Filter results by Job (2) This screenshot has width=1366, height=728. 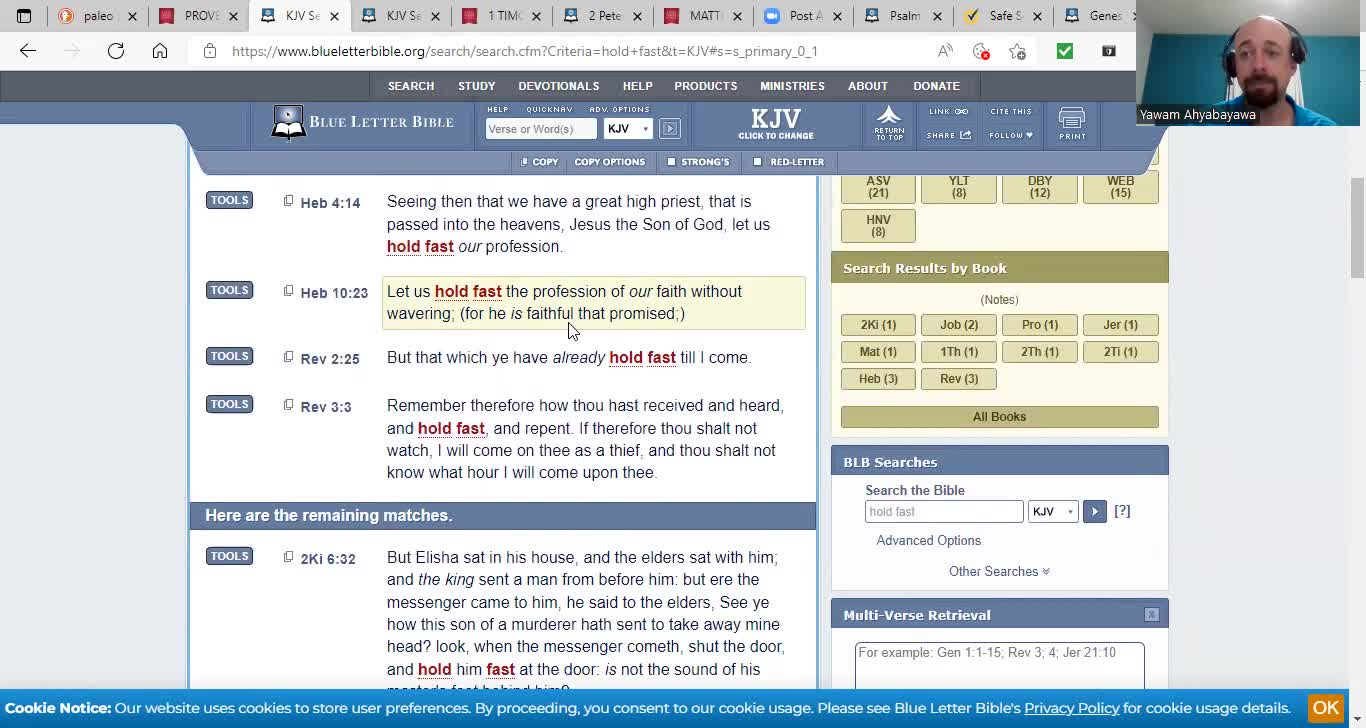[x=959, y=324]
